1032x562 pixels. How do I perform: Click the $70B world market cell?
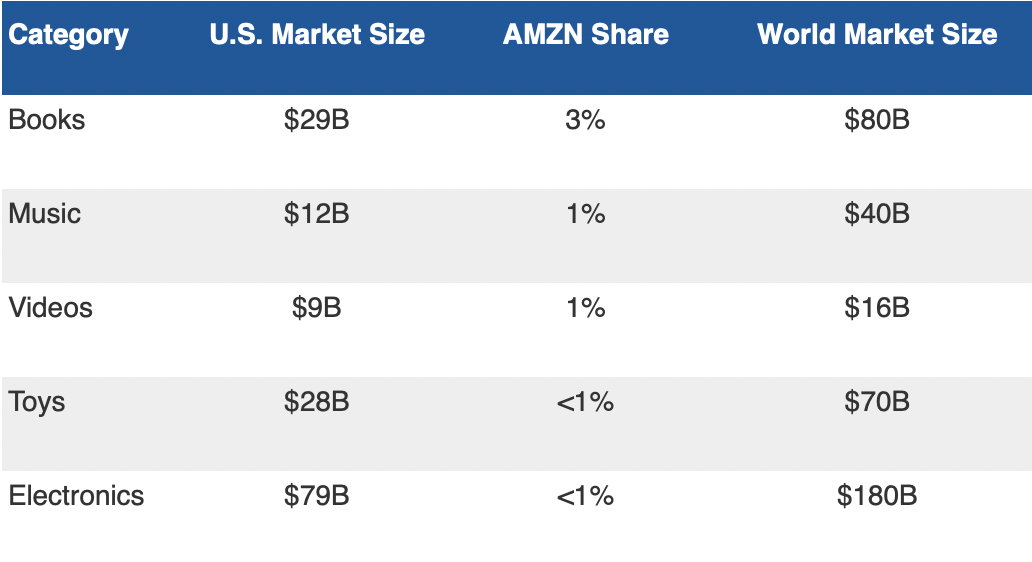tap(877, 402)
